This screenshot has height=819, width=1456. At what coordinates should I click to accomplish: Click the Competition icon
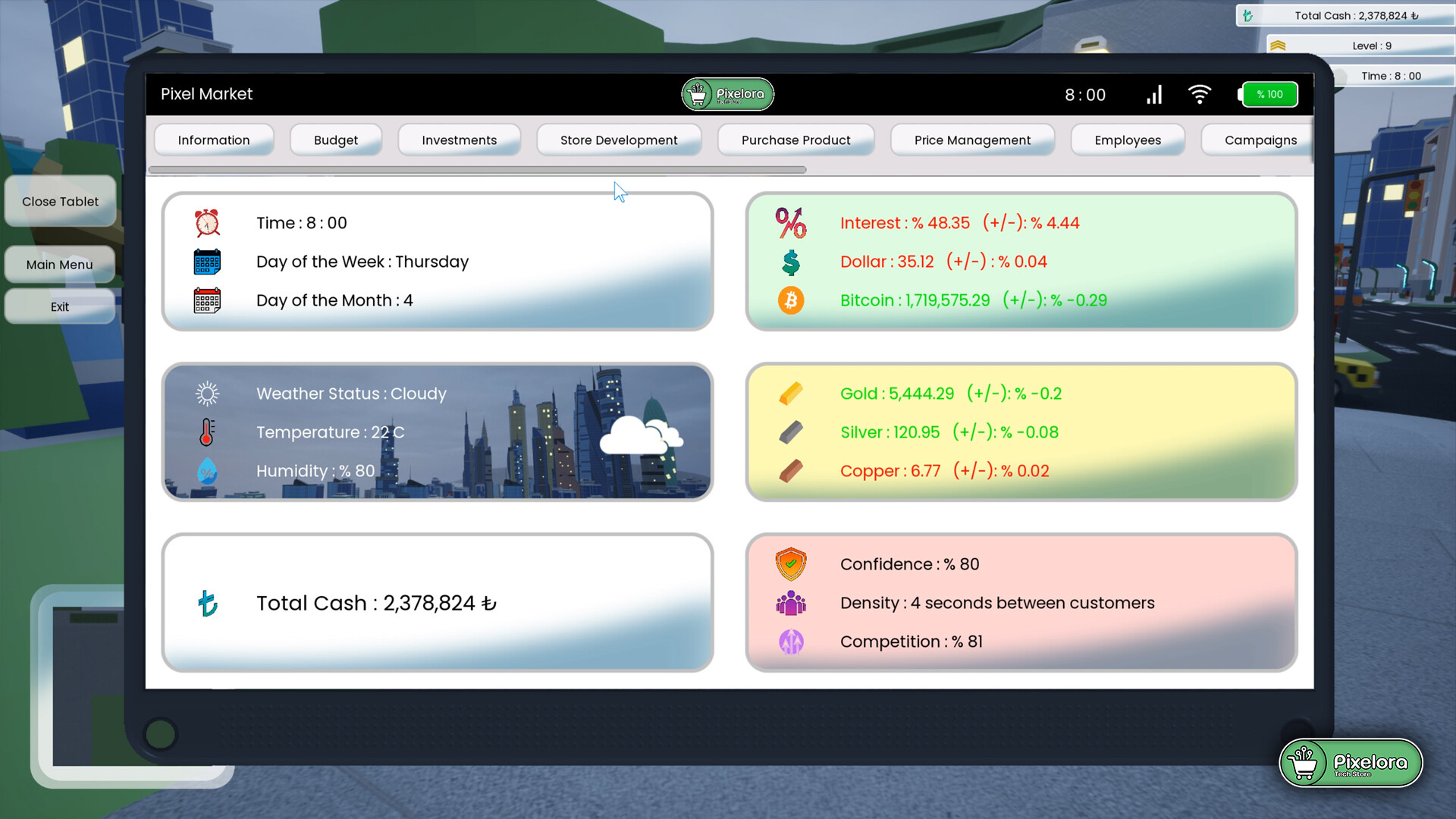pyautogui.click(x=792, y=642)
